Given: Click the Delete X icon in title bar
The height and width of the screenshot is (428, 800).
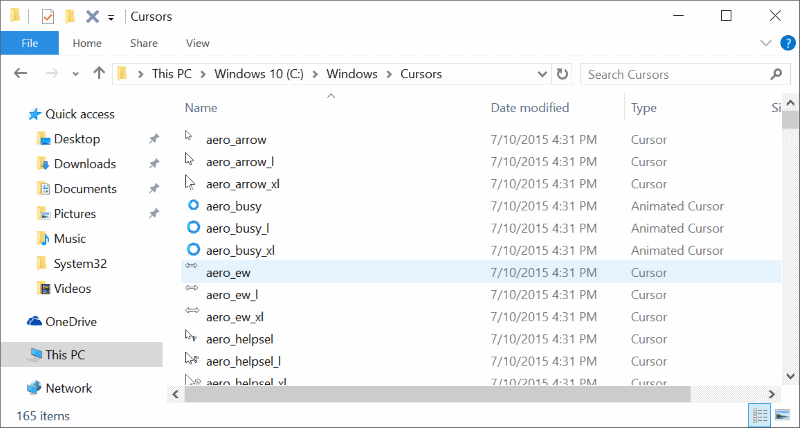Looking at the screenshot, I should pyautogui.click(x=92, y=17).
